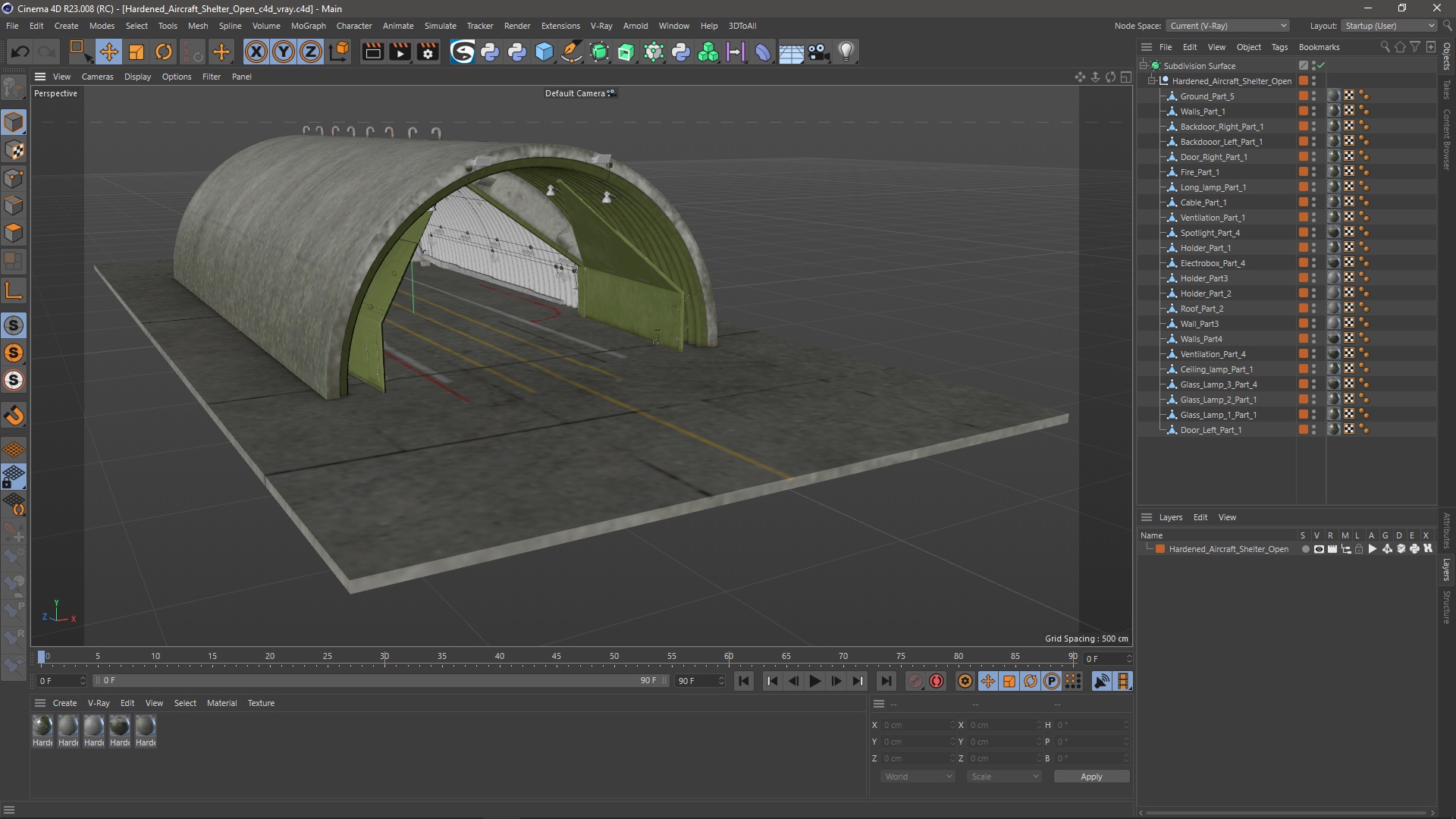The width and height of the screenshot is (1456, 819).
Task: Add a Light object
Action: tap(846, 52)
